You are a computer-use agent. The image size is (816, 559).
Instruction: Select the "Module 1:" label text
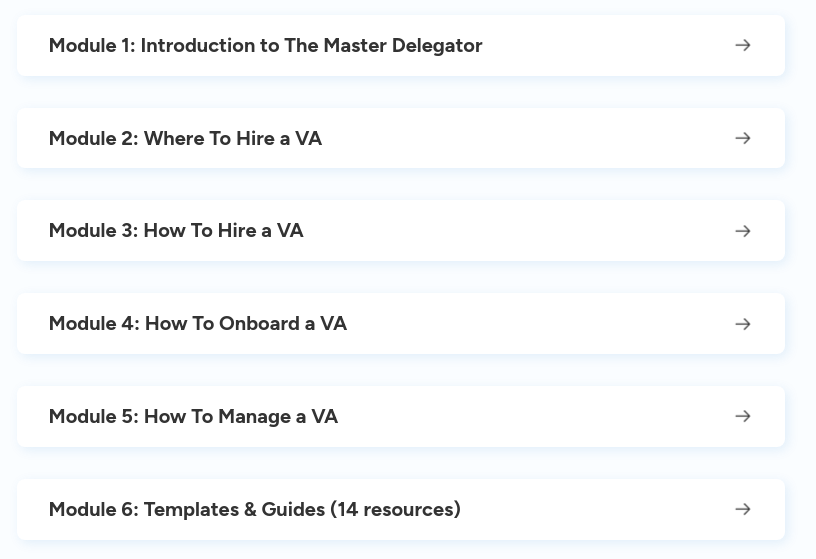point(92,46)
